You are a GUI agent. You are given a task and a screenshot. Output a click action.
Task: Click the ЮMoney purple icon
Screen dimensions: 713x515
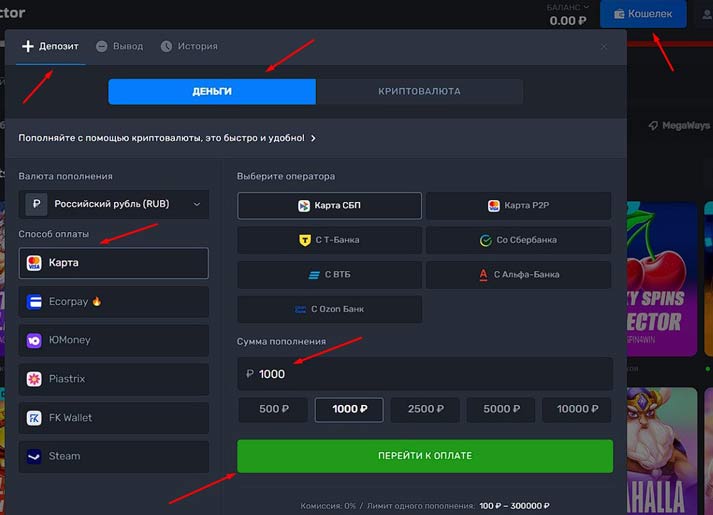point(34,340)
